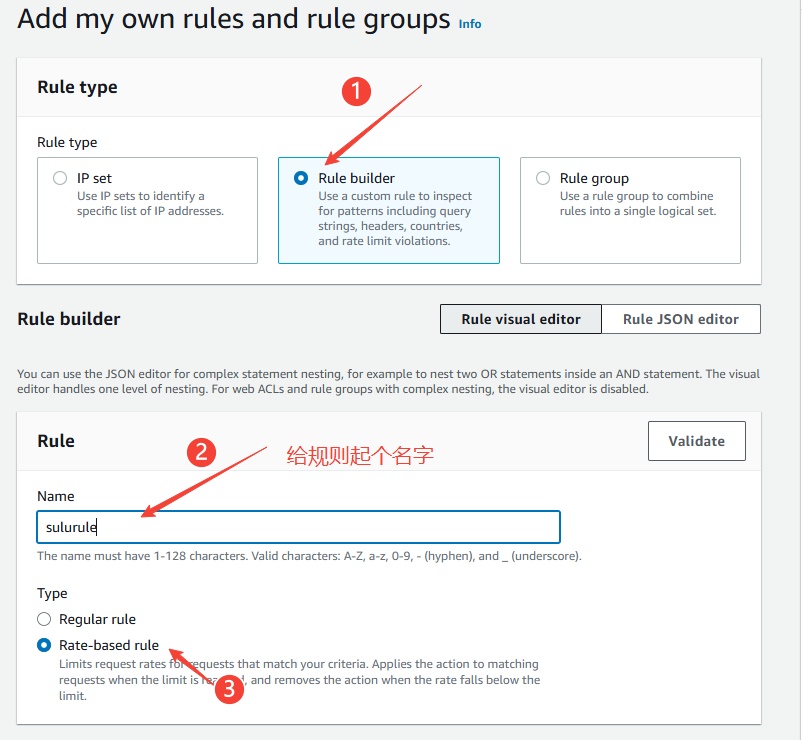Choose the Rule builder radio option
Viewport: 802px width, 740px height.
[x=301, y=178]
